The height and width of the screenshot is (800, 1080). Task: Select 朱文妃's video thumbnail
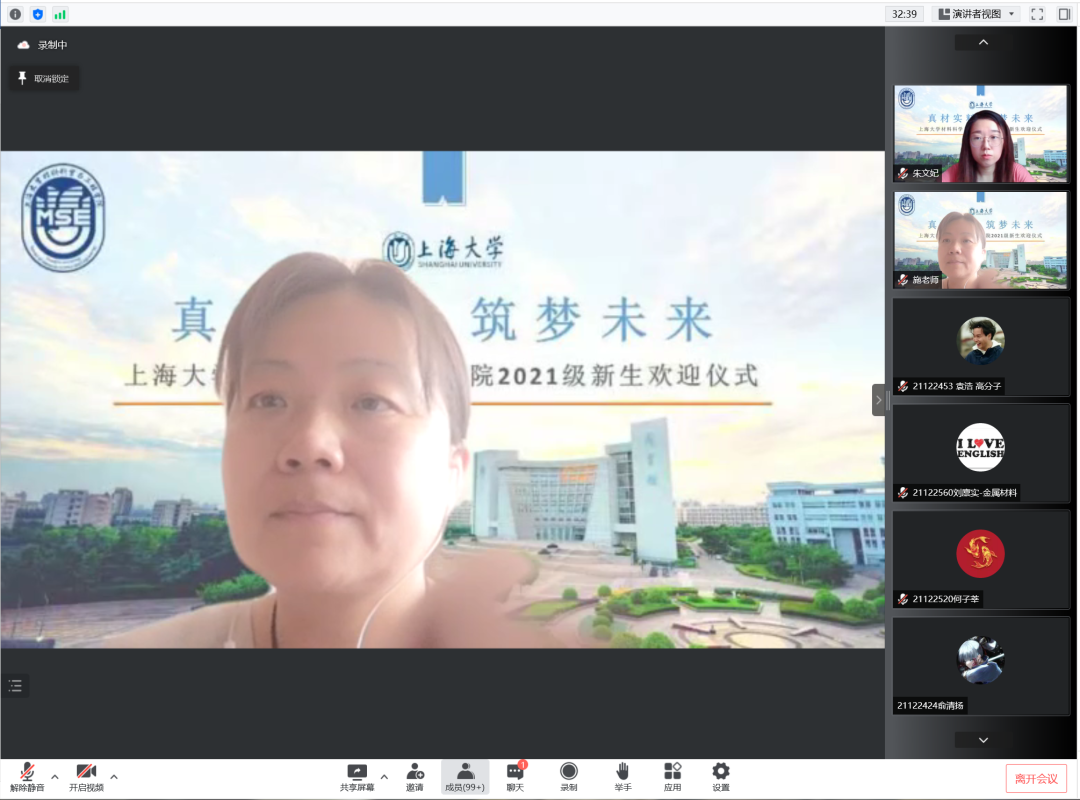point(981,134)
